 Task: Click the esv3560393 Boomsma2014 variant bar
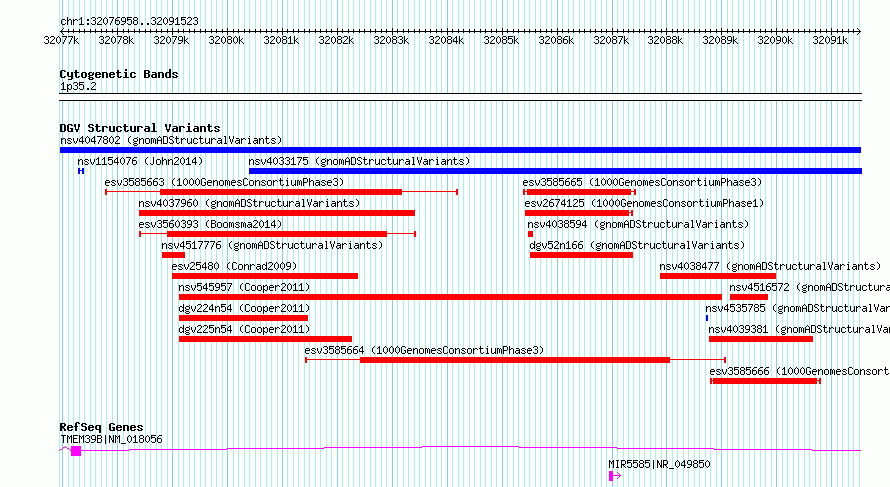278,234
